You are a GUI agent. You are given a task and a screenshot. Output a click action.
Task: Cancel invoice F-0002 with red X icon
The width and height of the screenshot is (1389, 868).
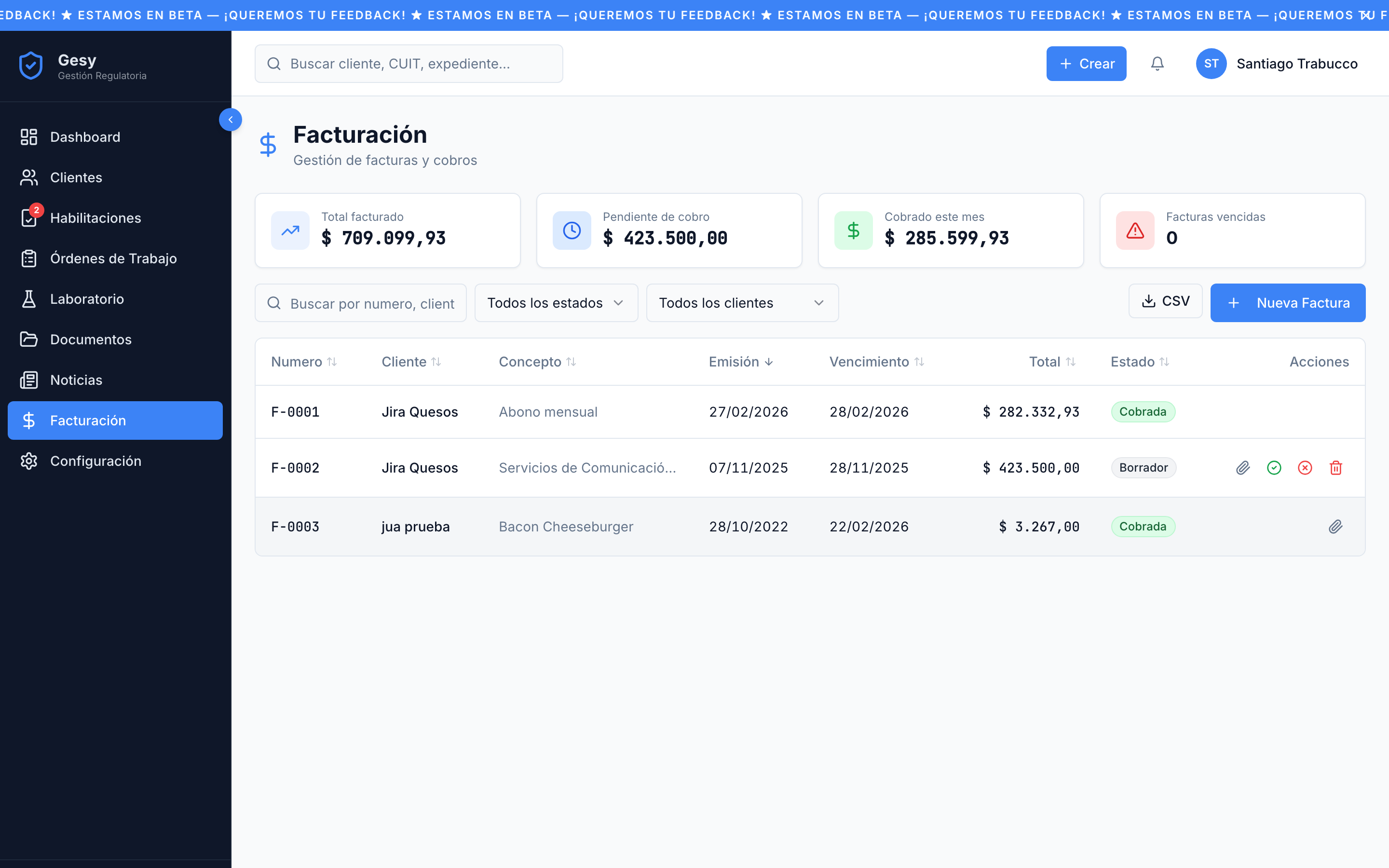click(x=1305, y=468)
